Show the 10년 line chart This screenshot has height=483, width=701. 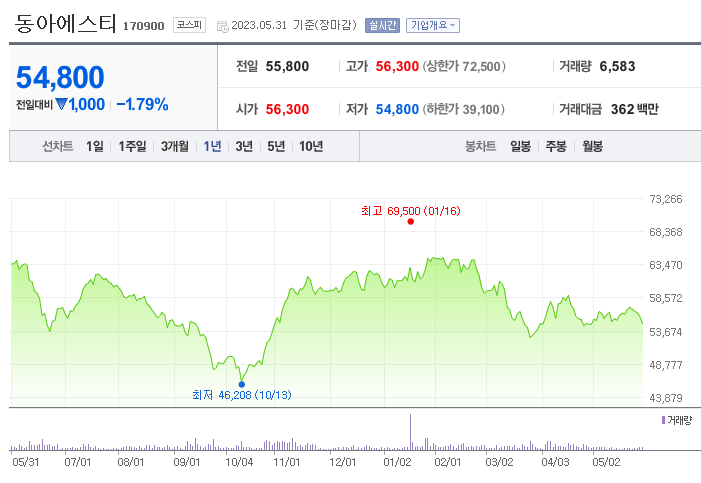311,146
